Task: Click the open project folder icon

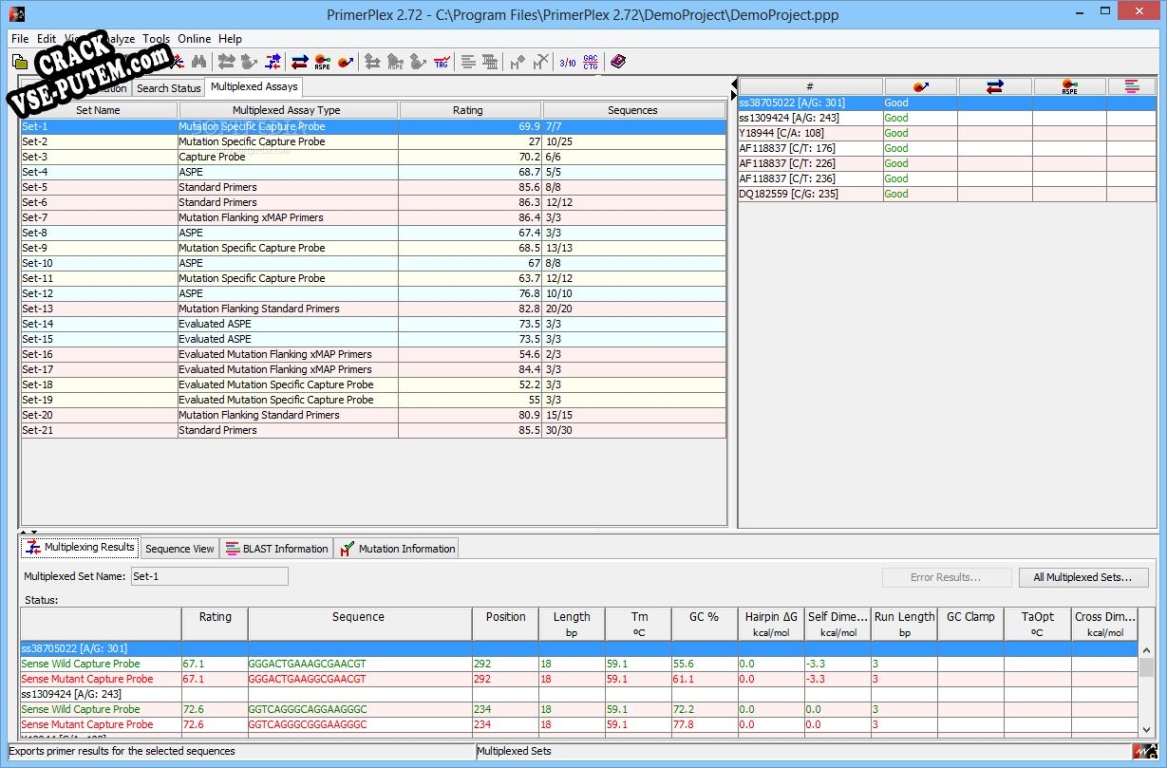Action: pyautogui.click(x=19, y=62)
